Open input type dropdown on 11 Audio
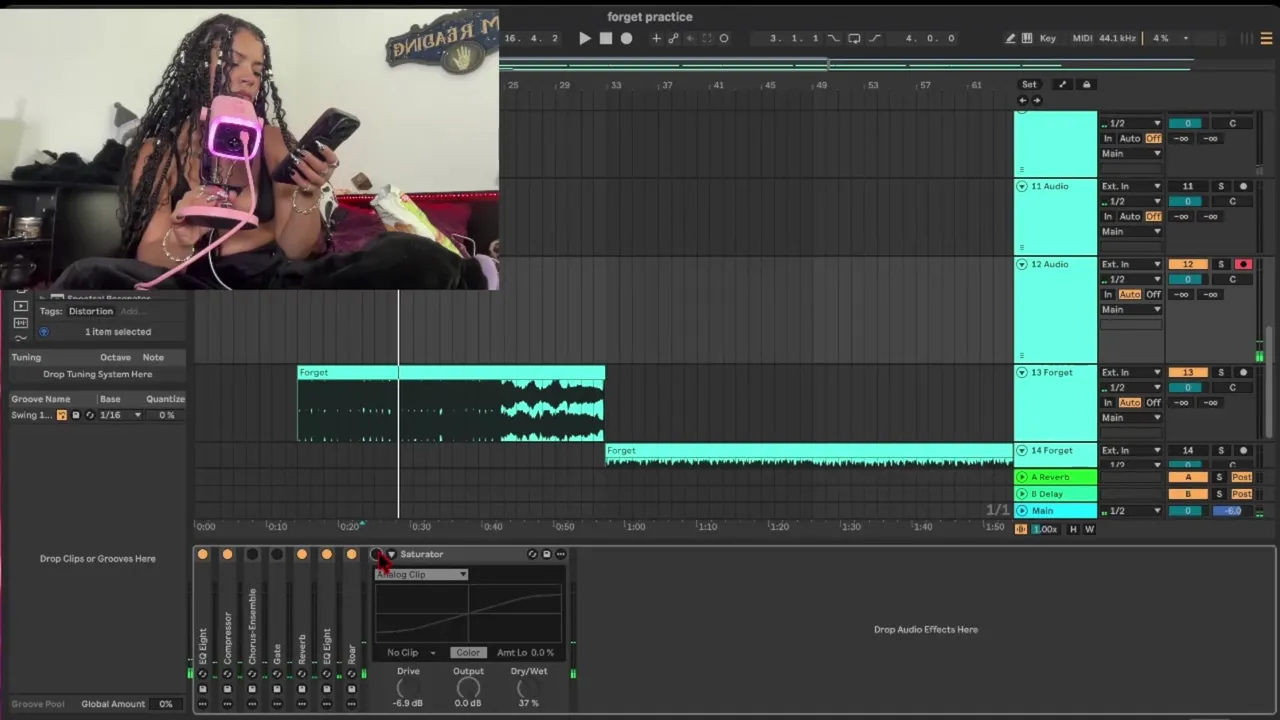The width and height of the screenshot is (1280, 720). [x=1131, y=186]
